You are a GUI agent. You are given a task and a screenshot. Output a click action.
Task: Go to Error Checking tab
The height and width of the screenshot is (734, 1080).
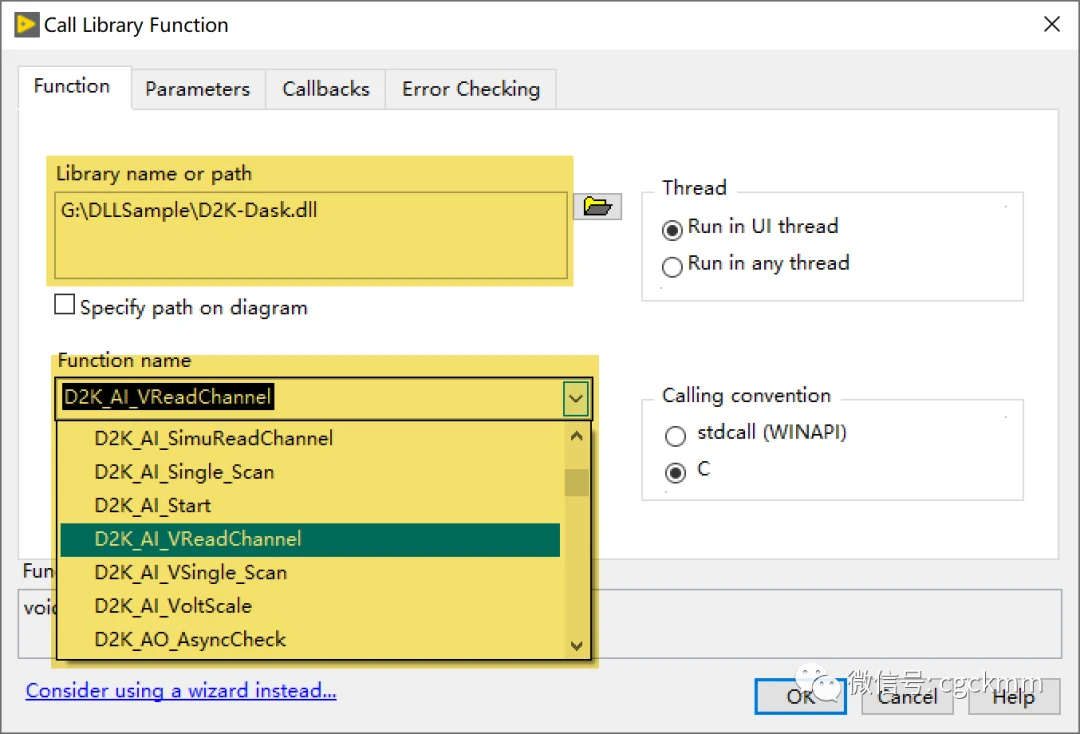[x=470, y=89]
